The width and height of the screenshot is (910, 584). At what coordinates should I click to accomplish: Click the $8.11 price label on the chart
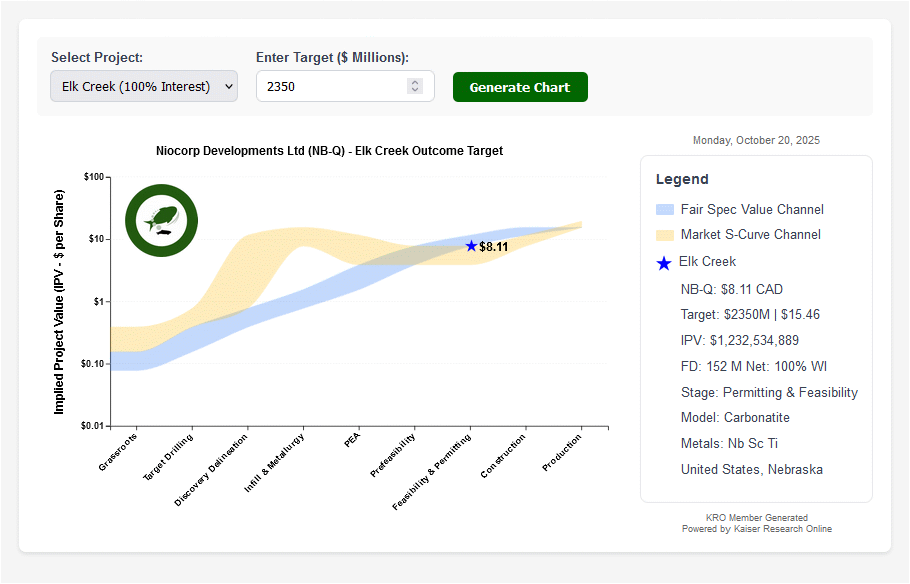click(x=494, y=247)
